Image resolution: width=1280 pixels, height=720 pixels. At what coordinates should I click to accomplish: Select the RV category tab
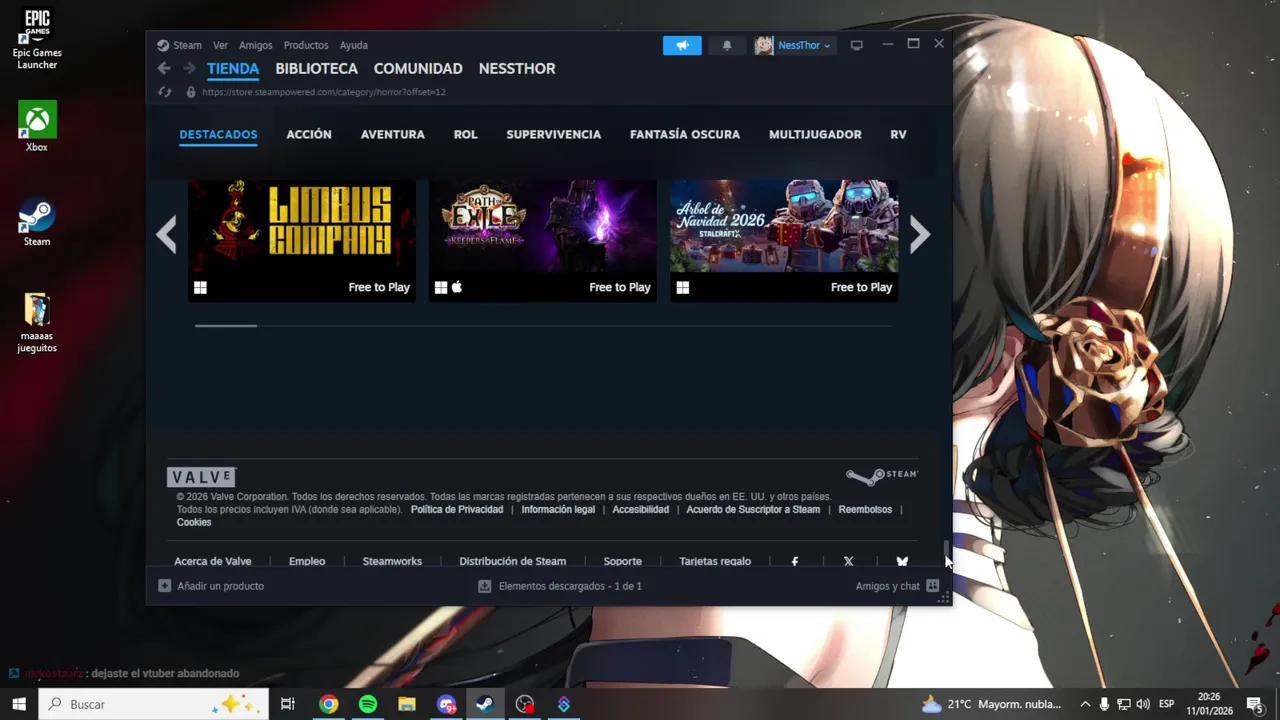[898, 134]
